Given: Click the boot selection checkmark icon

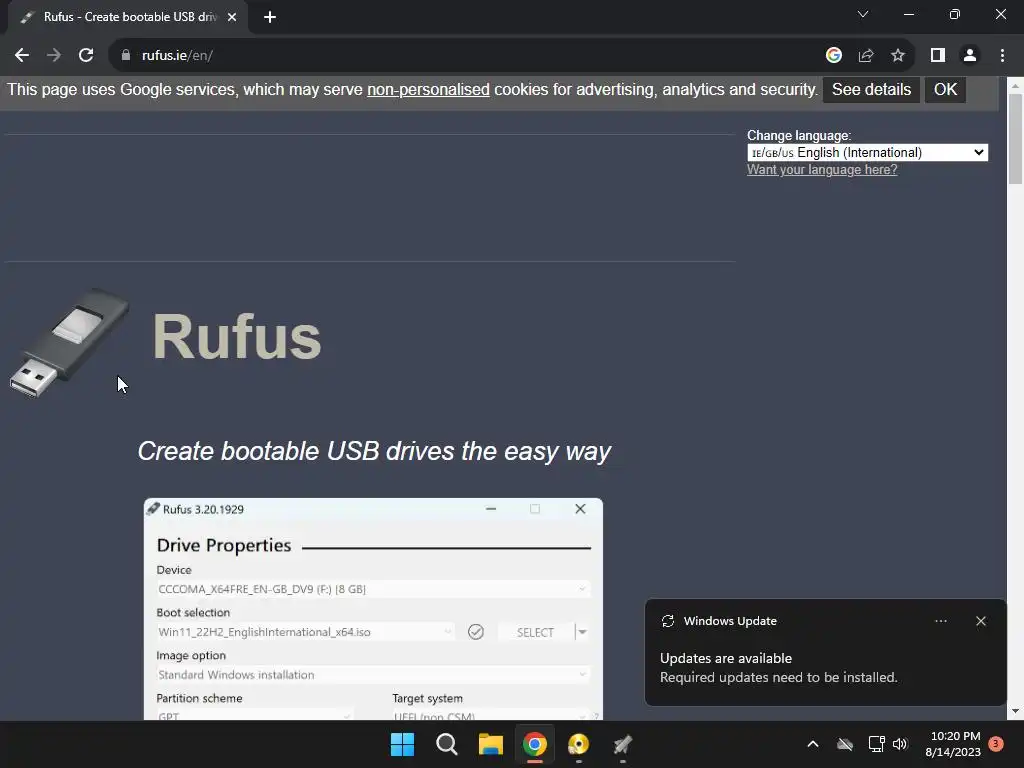Looking at the screenshot, I should [x=475, y=632].
